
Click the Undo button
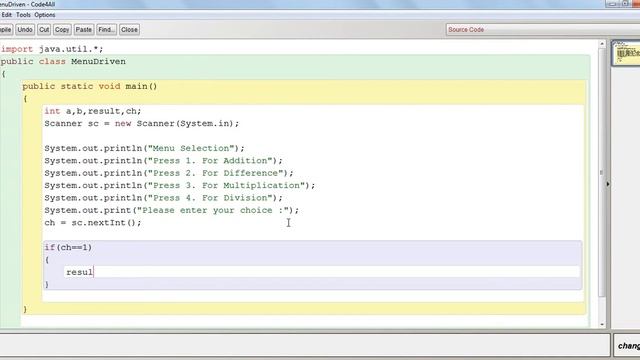[25, 29]
